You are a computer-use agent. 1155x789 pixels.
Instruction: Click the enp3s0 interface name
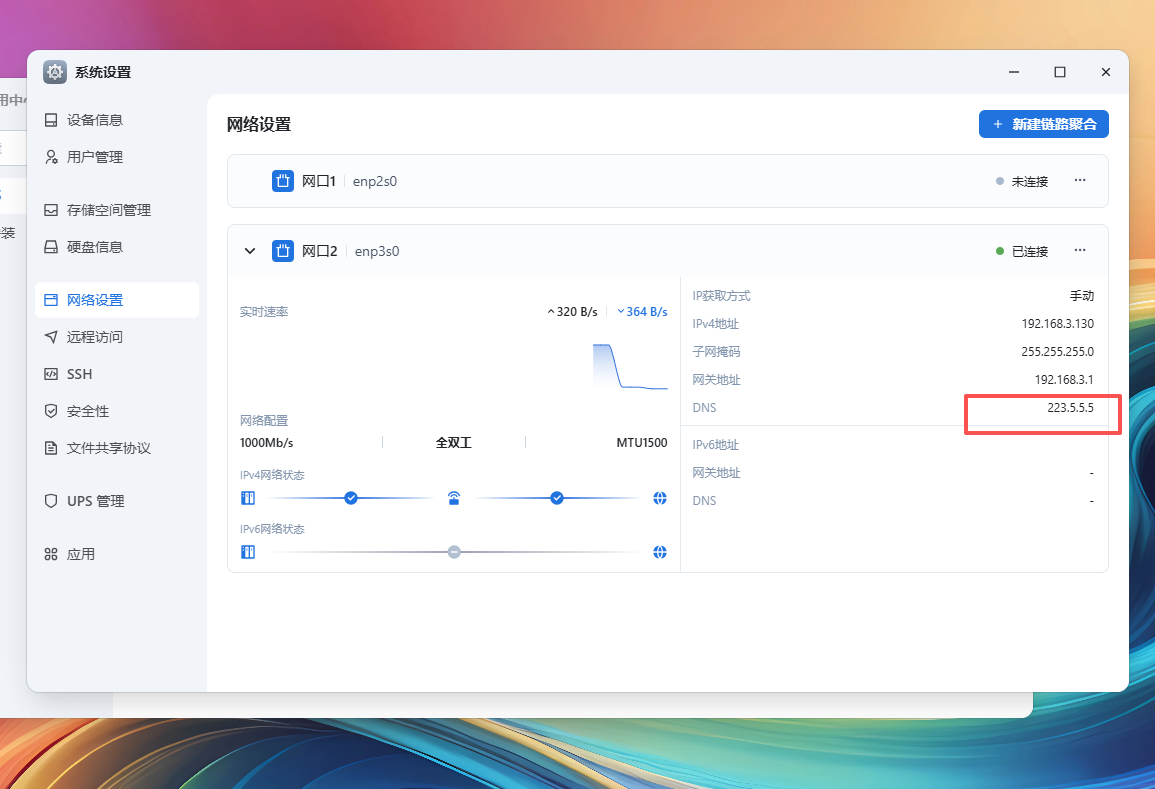377,251
